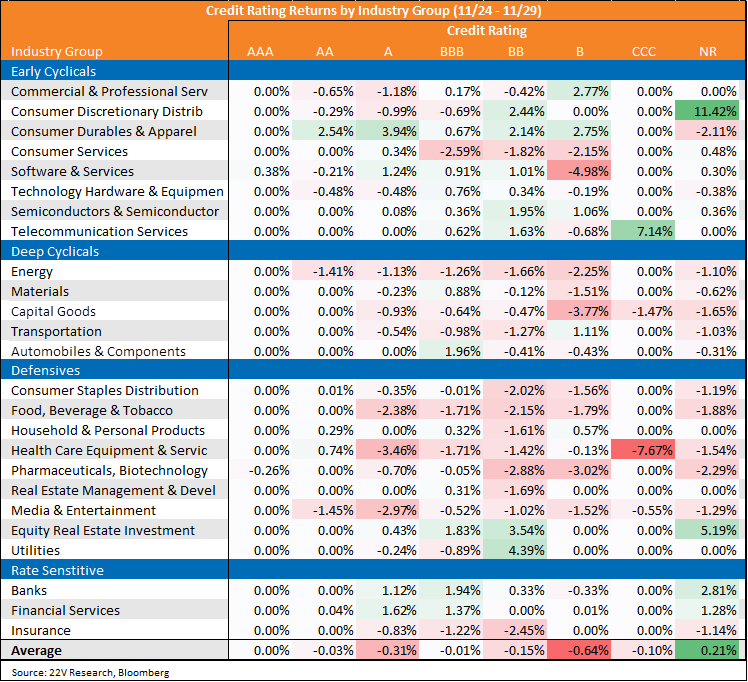The width and height of the screenshot is (748, 682).
Task: Select the Industry Group column header
Action: tap(57, 52)
